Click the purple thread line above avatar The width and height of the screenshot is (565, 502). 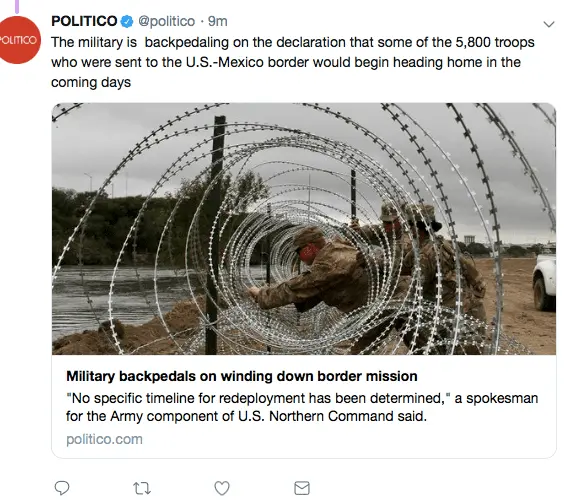(x=17, y=6)
